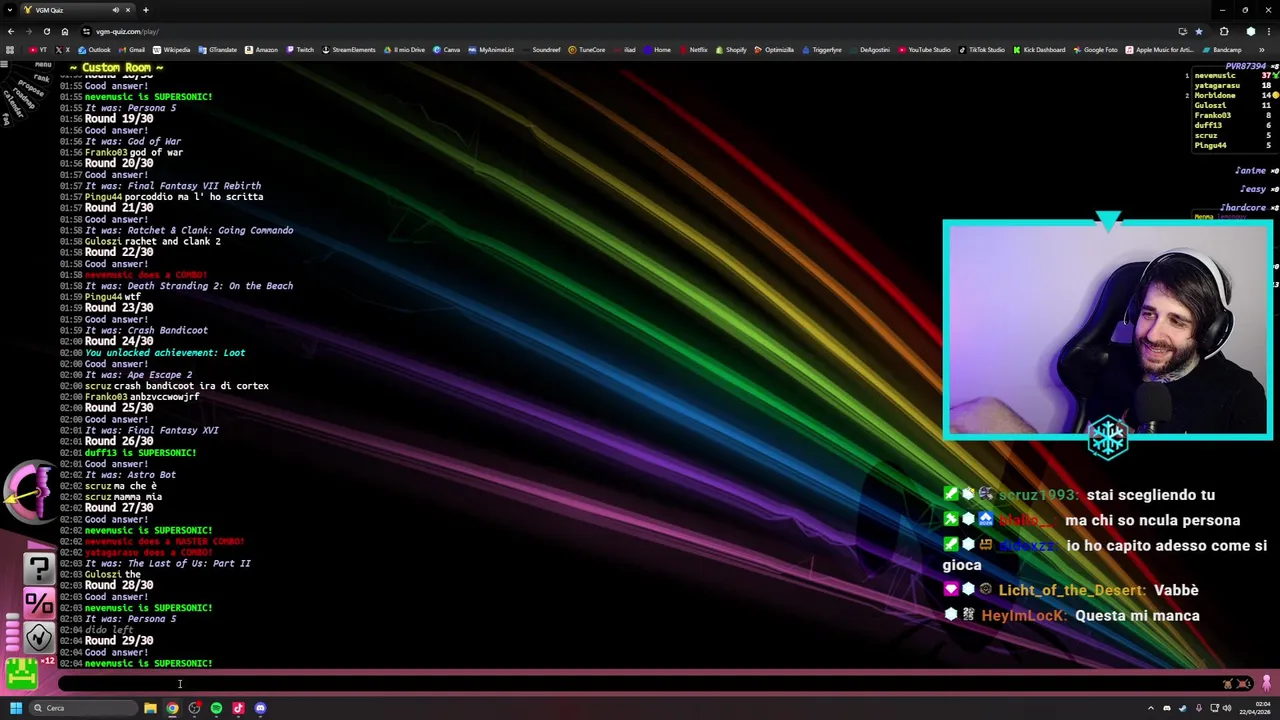This screenshot has height=720, width=1280.
Task: Open the Netflix bookmark
Action: coord(693,50)
